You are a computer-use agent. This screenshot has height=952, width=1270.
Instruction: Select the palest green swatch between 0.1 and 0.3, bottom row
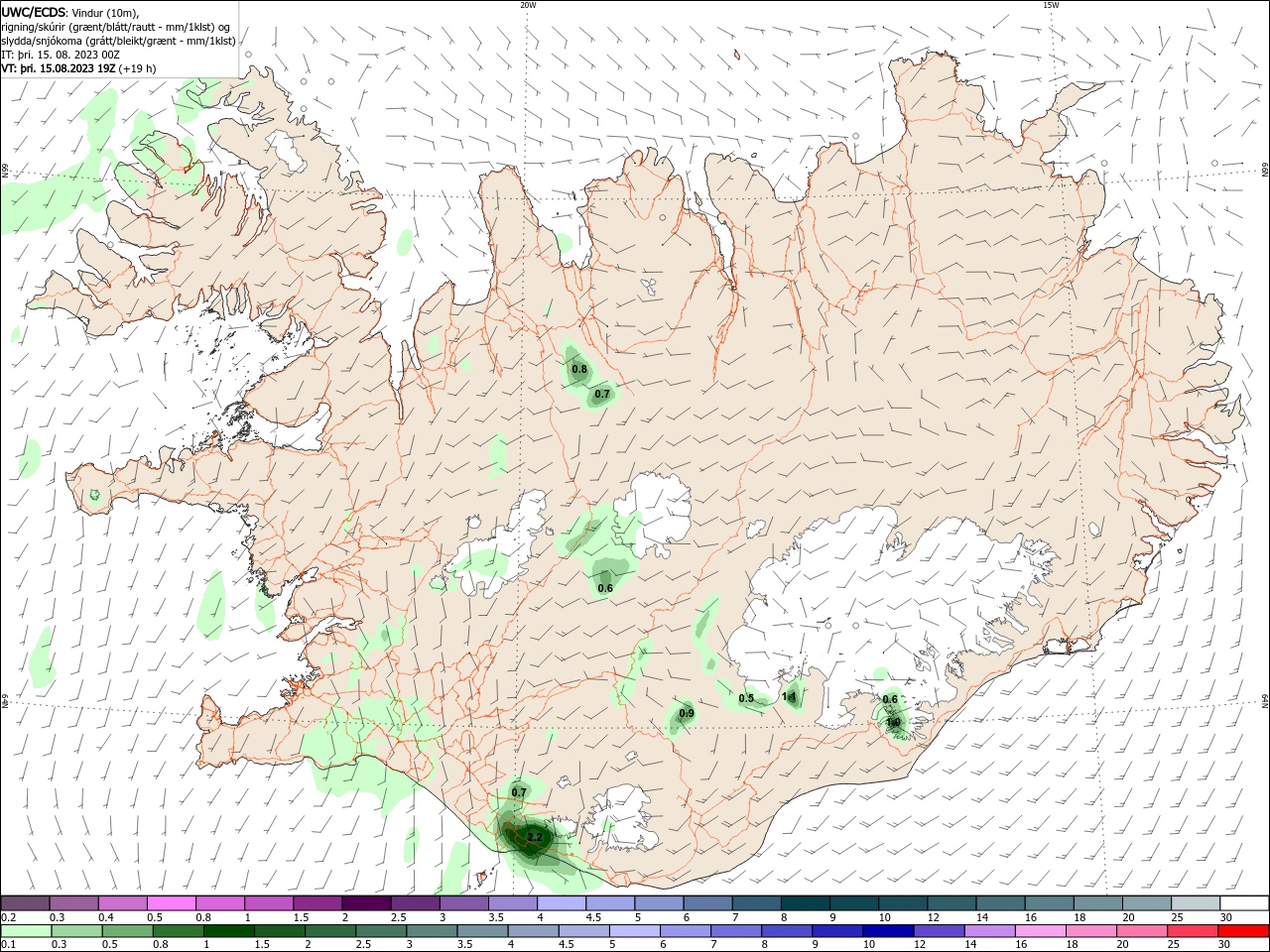26,931
